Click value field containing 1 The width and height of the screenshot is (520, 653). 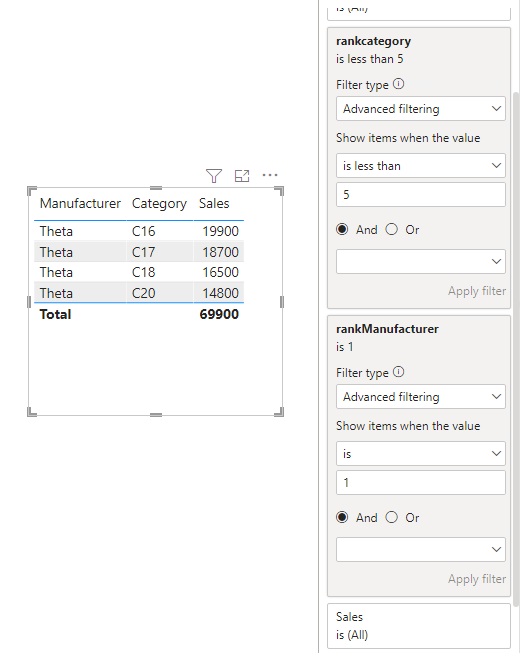(421, 482)
